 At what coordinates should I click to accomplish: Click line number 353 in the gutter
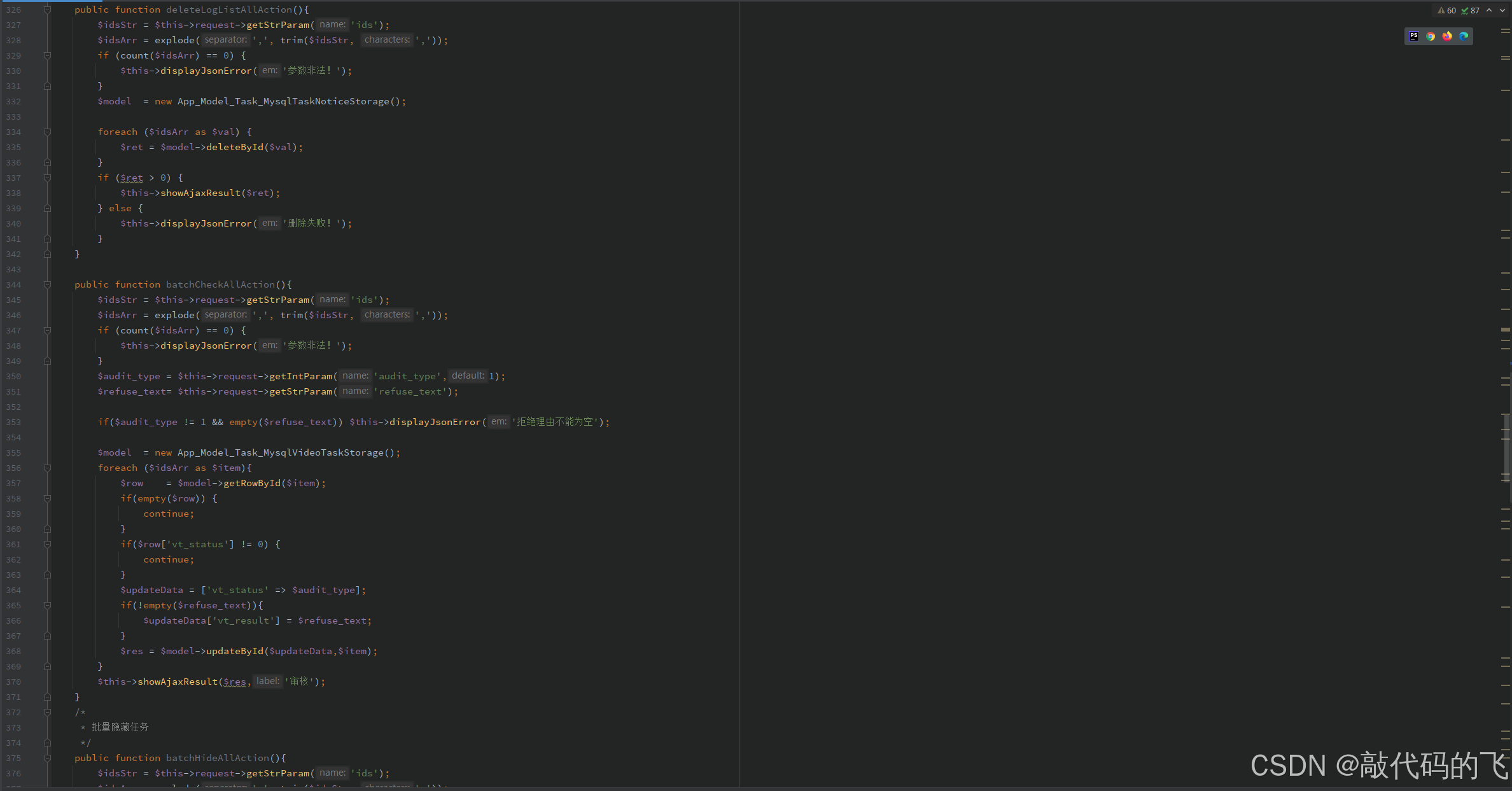pos(13,422)
